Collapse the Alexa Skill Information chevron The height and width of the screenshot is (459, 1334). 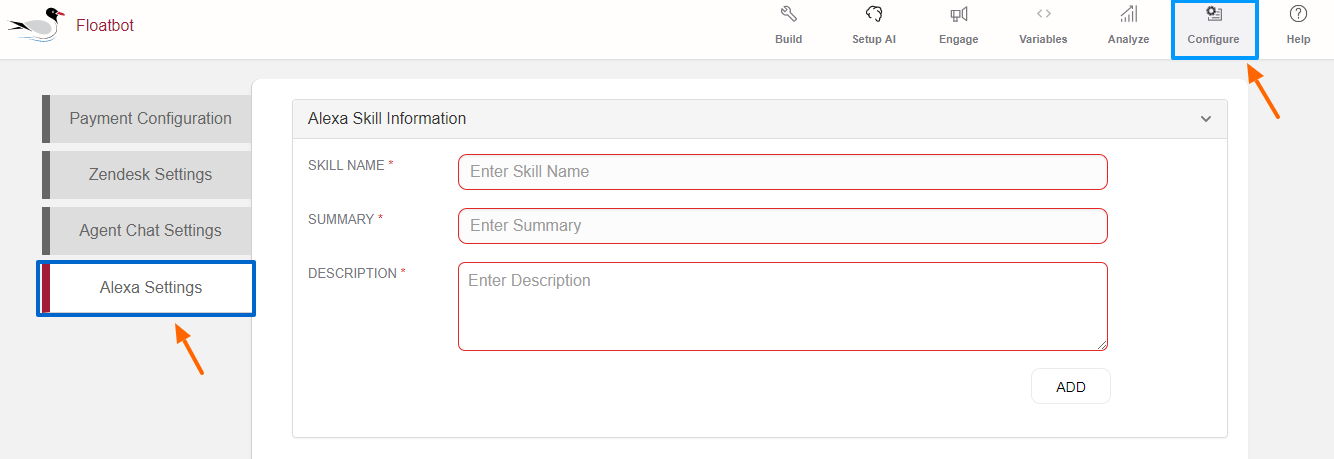tap(1205, 119)
